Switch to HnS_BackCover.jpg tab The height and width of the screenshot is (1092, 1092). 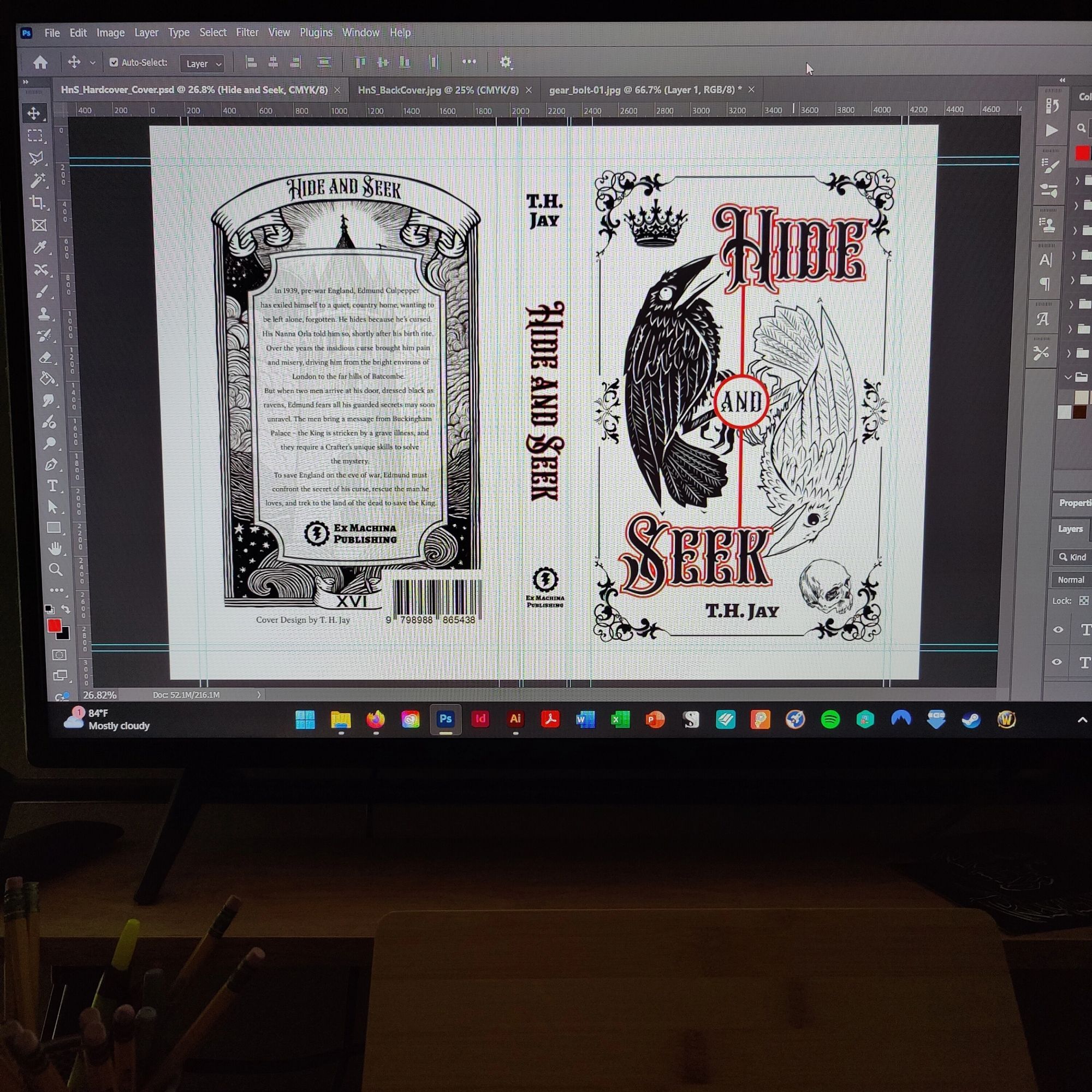(x=438, y=90)
